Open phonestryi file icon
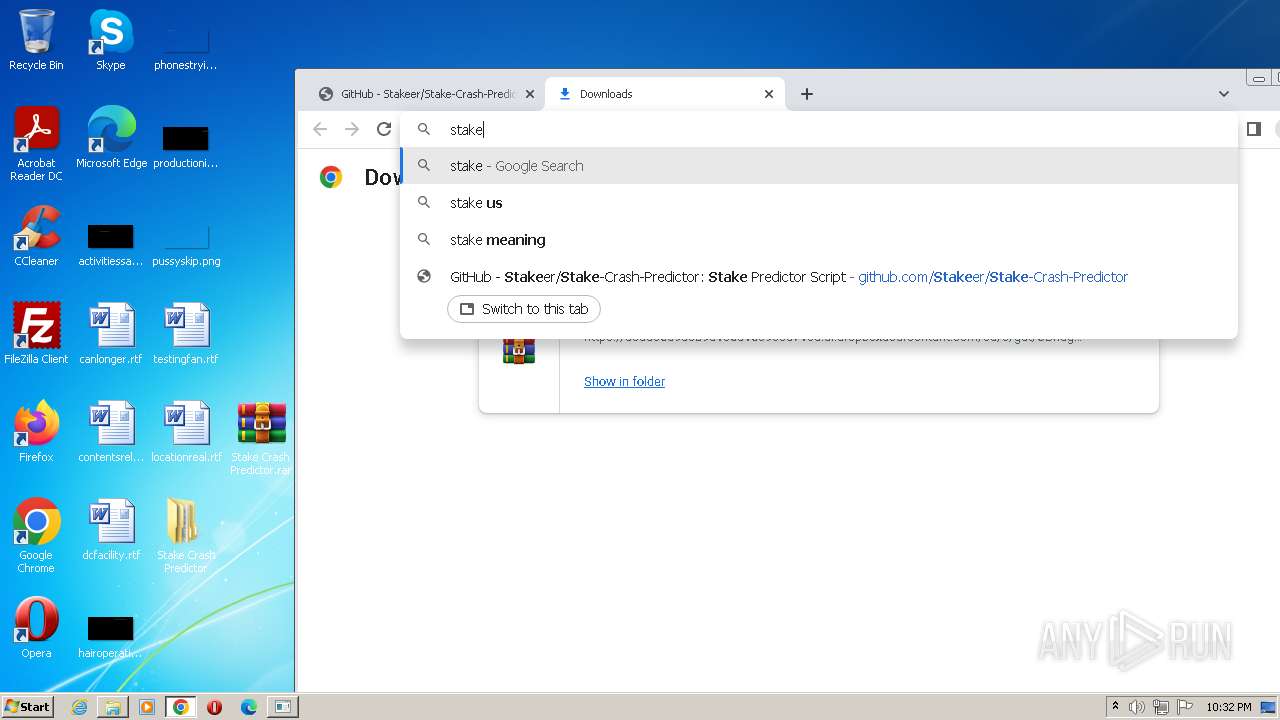The image size is (1280, 720). point(185,46)
